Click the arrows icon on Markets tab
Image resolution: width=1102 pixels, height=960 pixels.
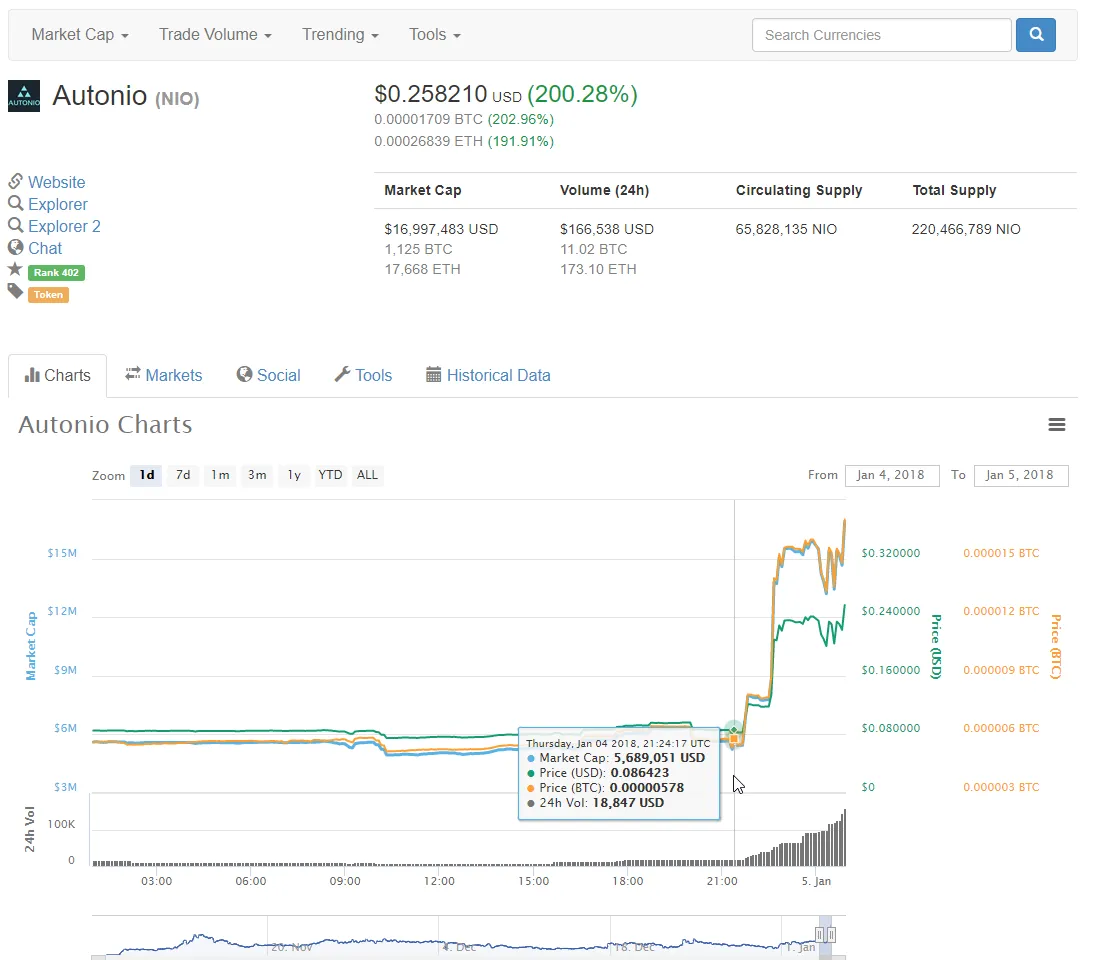(133, 375)
